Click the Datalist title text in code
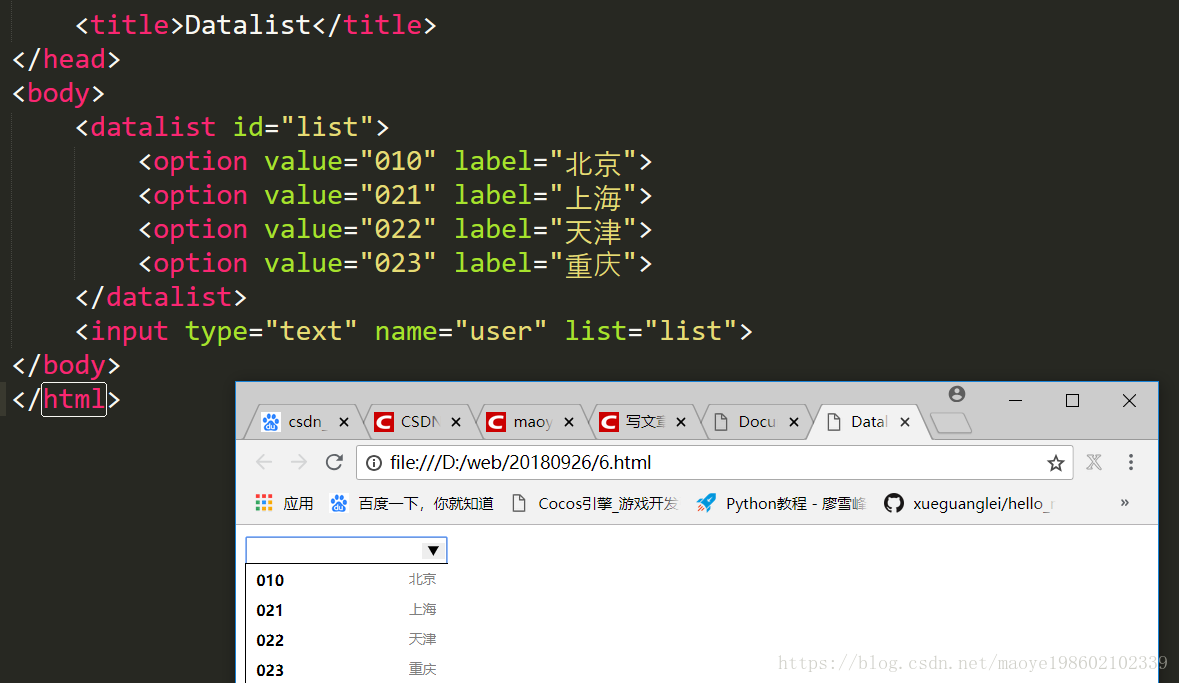The width and height of the screenshot is (1179, 683). point(247,25)
